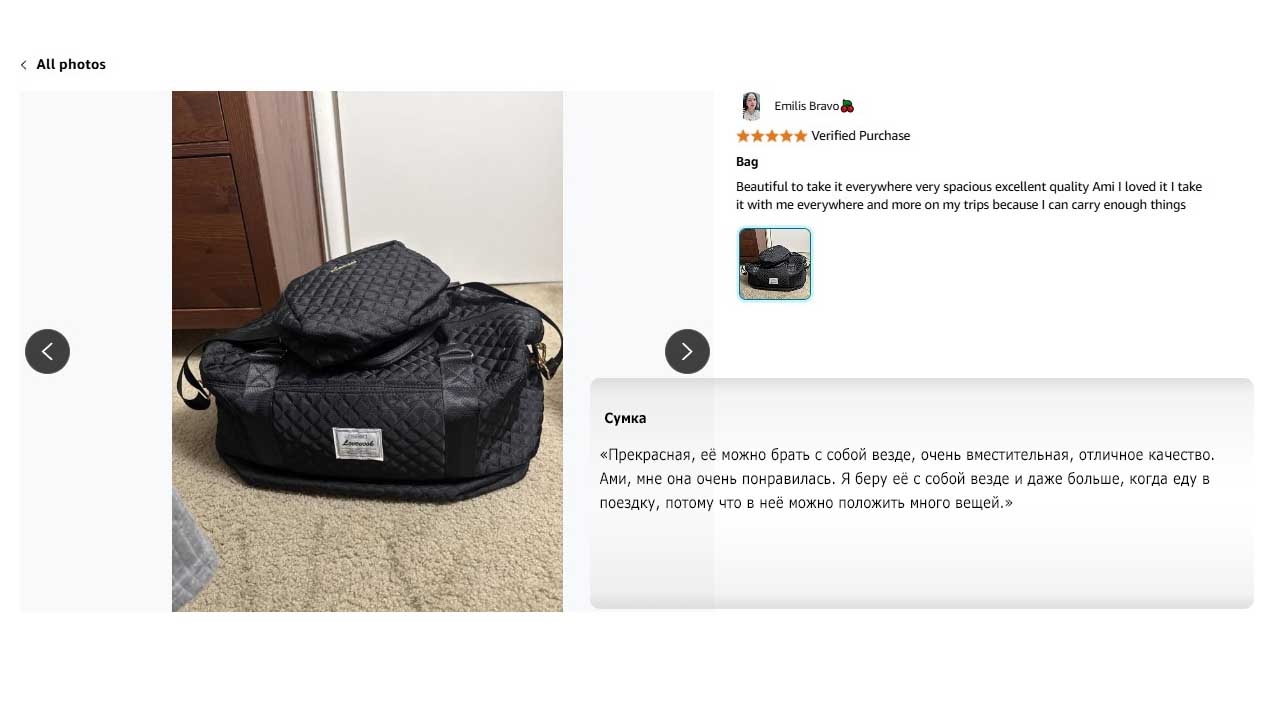Click the back chevron beside All photos
The image size is (1262, 710).
tap(24, 65)
